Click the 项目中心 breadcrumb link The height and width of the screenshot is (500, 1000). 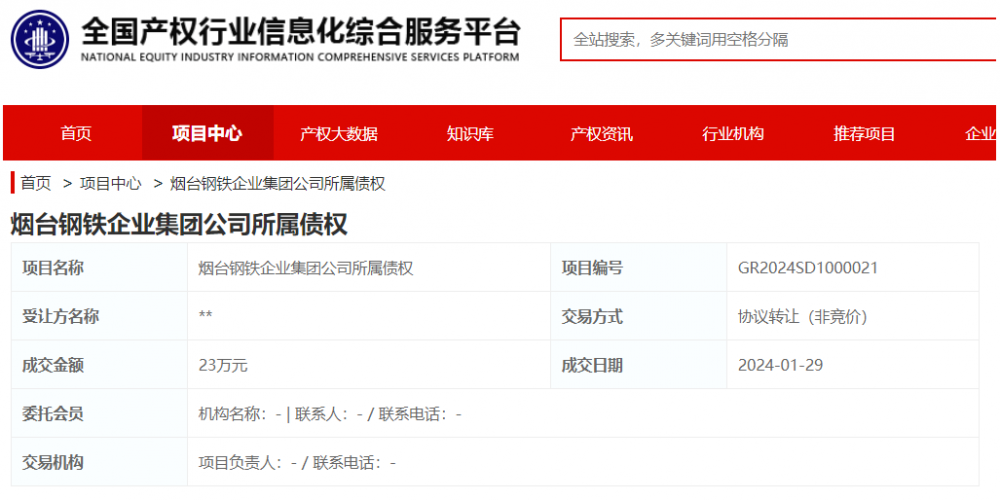tap(111, 183)
